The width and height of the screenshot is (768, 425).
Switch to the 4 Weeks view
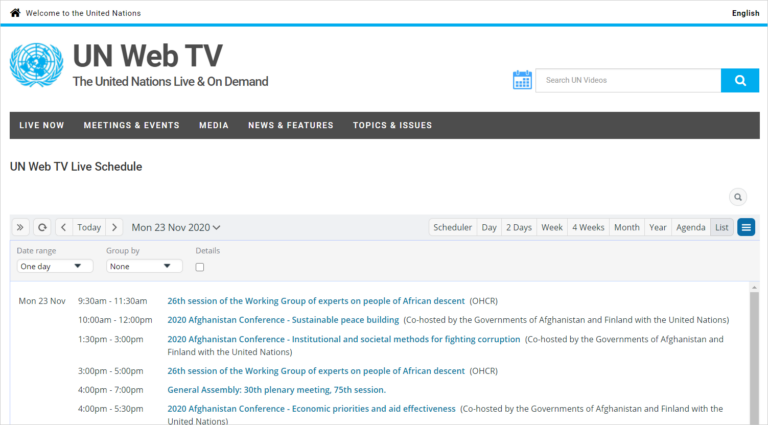coord(588,227)
